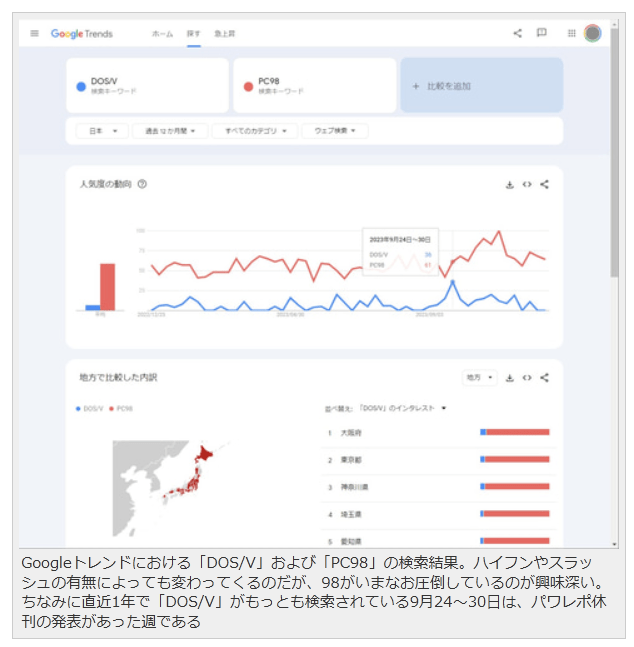Share the regional breakdown card
Viewport: 634px width, 647px height.
[x=545, y=378]
